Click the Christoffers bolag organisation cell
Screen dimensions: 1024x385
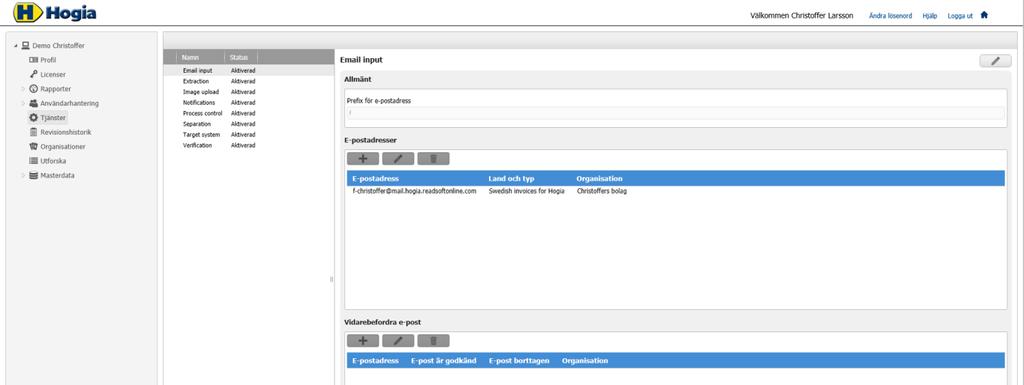pyautogui.click(x=601, y=191)
